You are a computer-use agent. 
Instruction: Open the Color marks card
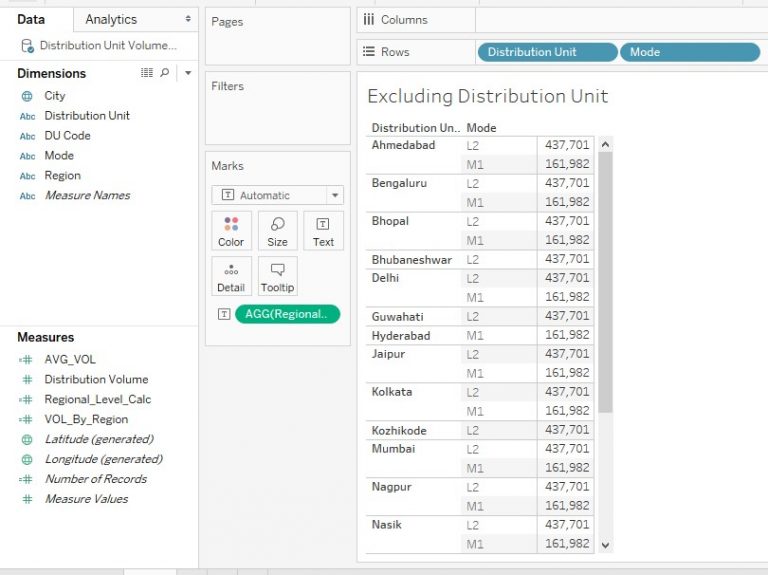(231, 231)
